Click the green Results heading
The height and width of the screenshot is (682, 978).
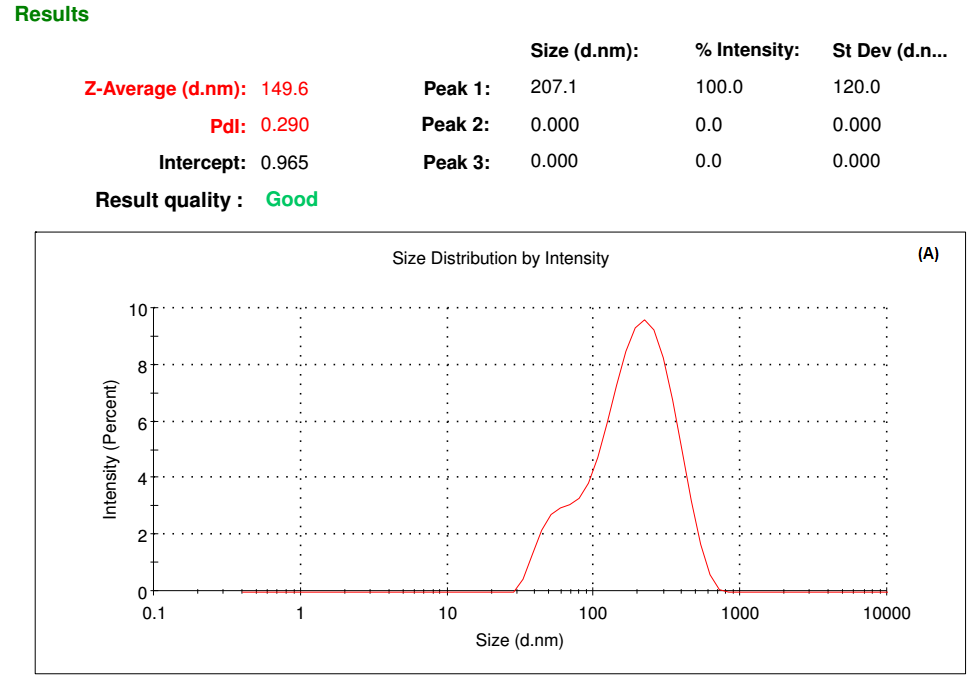[x=52, y=15]
